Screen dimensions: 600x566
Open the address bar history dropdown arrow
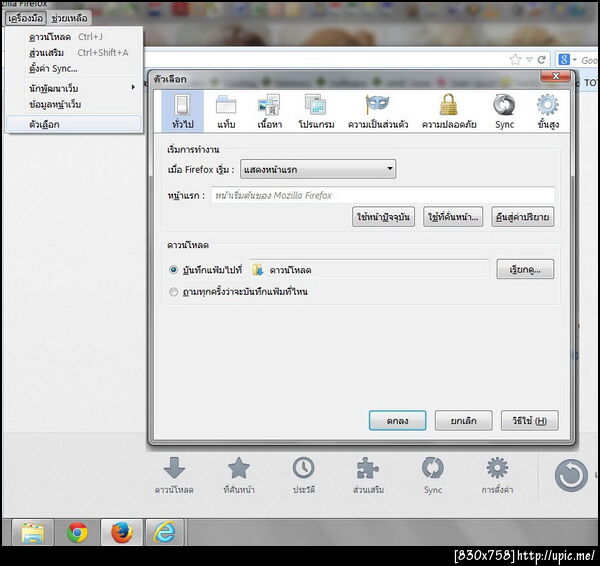(x=529, y=60)
